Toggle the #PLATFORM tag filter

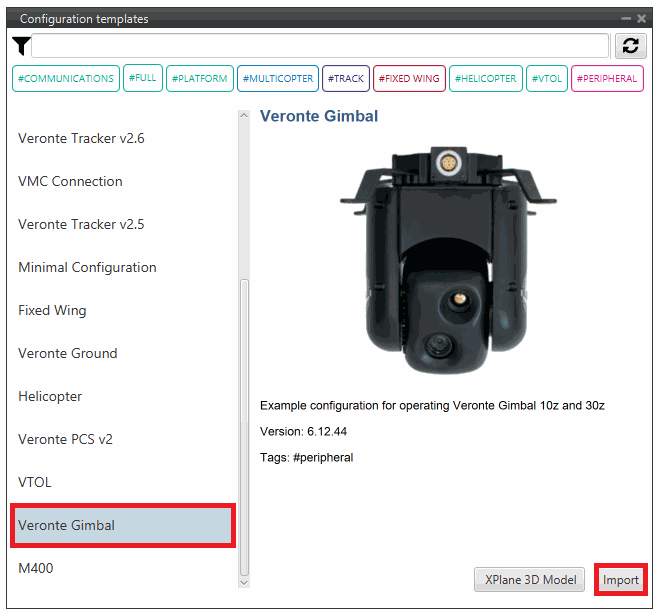tap(200, 79)
